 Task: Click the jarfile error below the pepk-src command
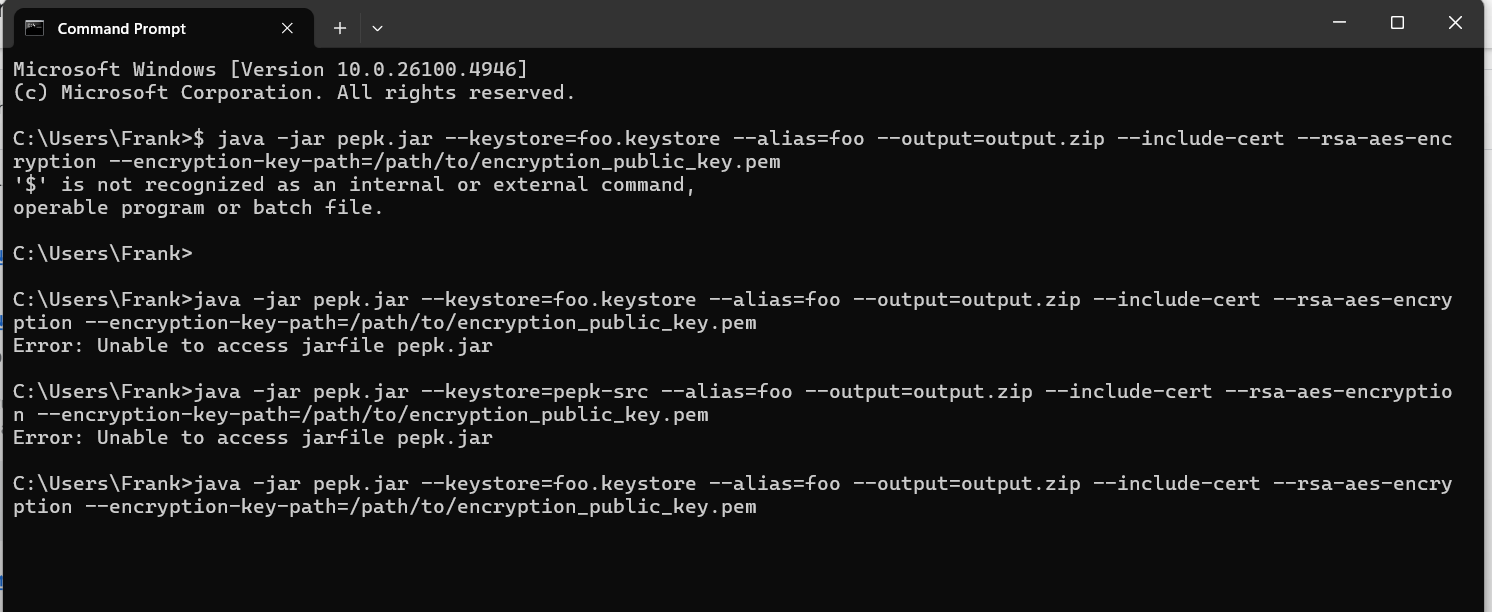click(x=253, y=438)
